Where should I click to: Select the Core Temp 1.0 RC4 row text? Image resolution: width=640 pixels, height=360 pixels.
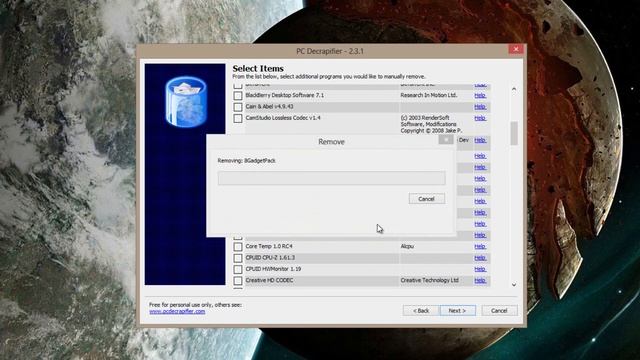coord(269,247)
